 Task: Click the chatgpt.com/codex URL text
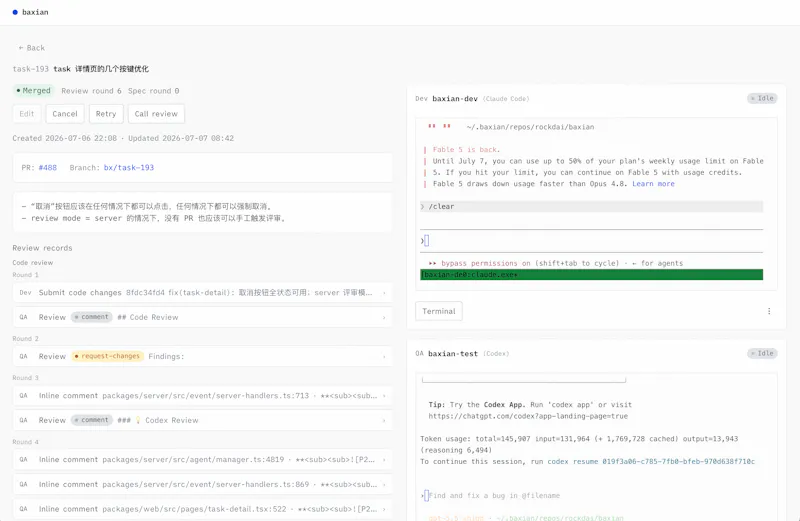coord(528,416)
